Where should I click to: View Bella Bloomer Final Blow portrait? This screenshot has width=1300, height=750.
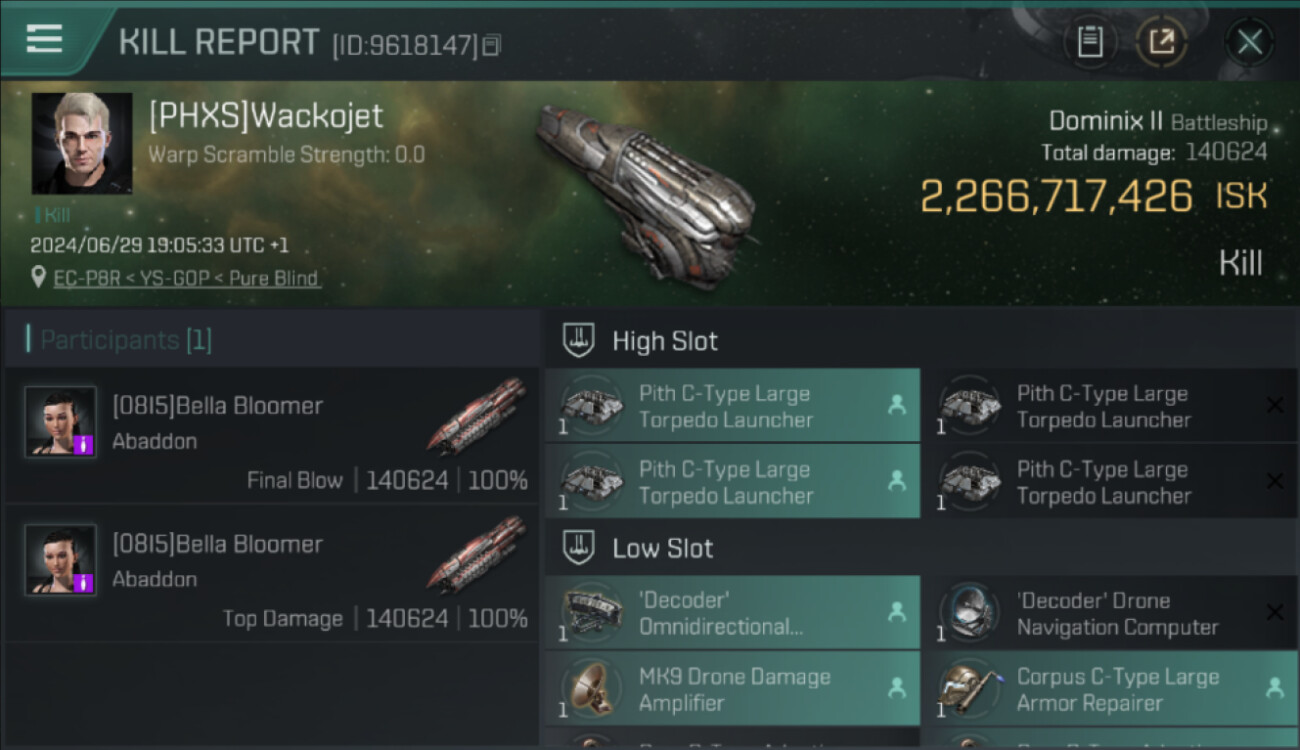(x=61, y=422)
